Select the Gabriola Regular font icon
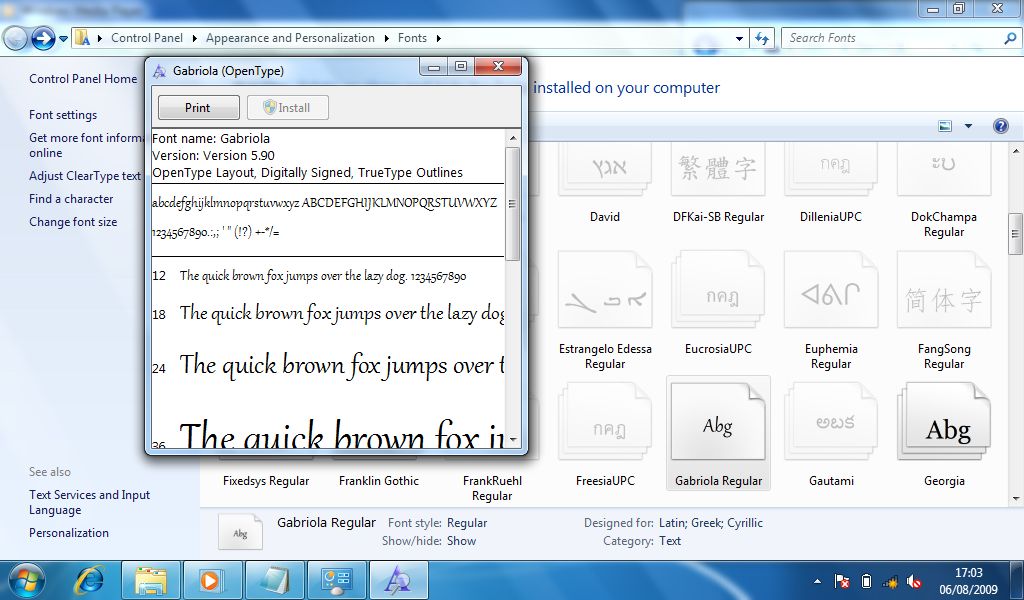Screen dimensions: 1024x600 [x=718, y=422]
